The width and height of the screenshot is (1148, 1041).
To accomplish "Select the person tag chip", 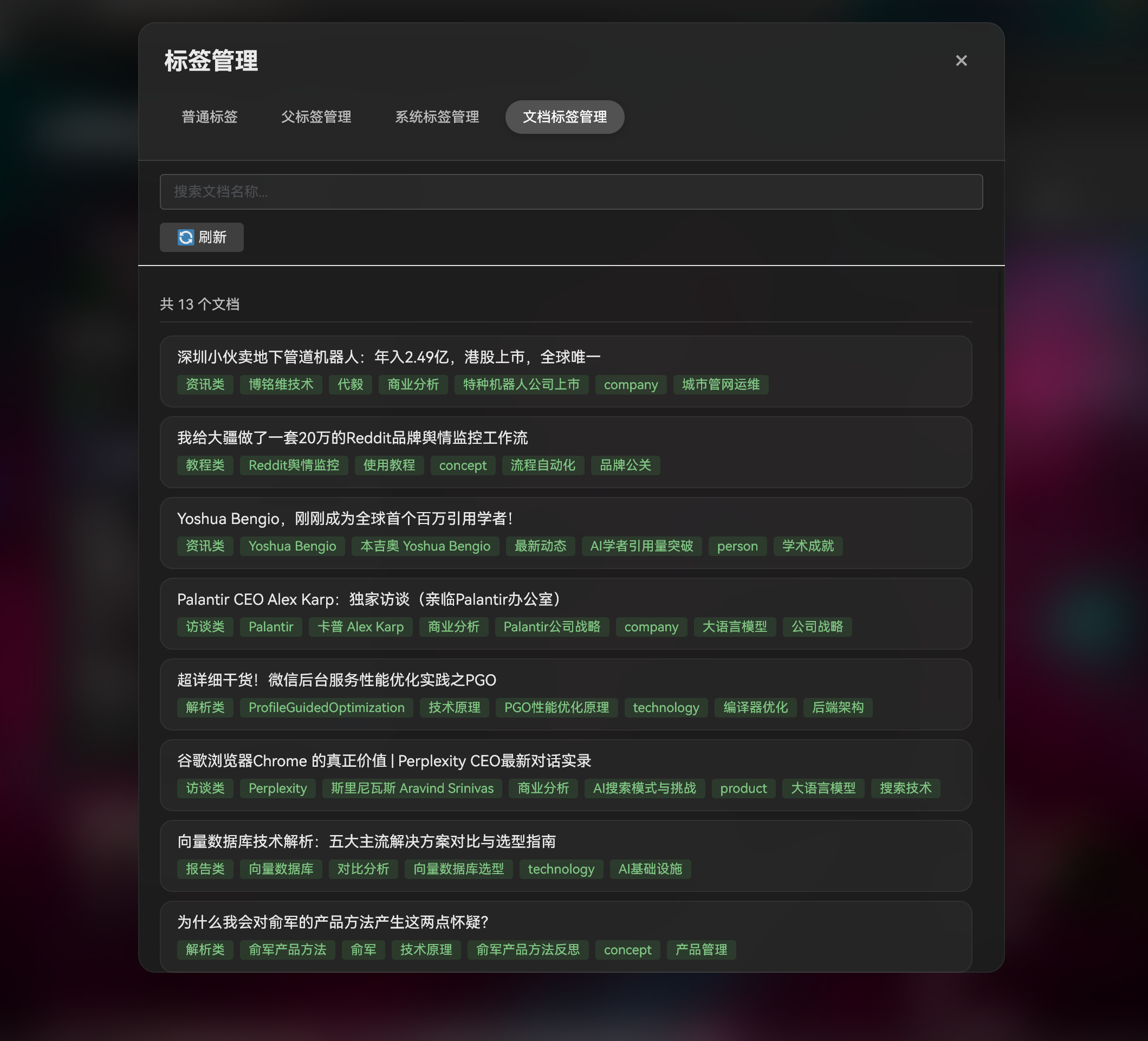I will pyautogui.click(x=737, y=546).
